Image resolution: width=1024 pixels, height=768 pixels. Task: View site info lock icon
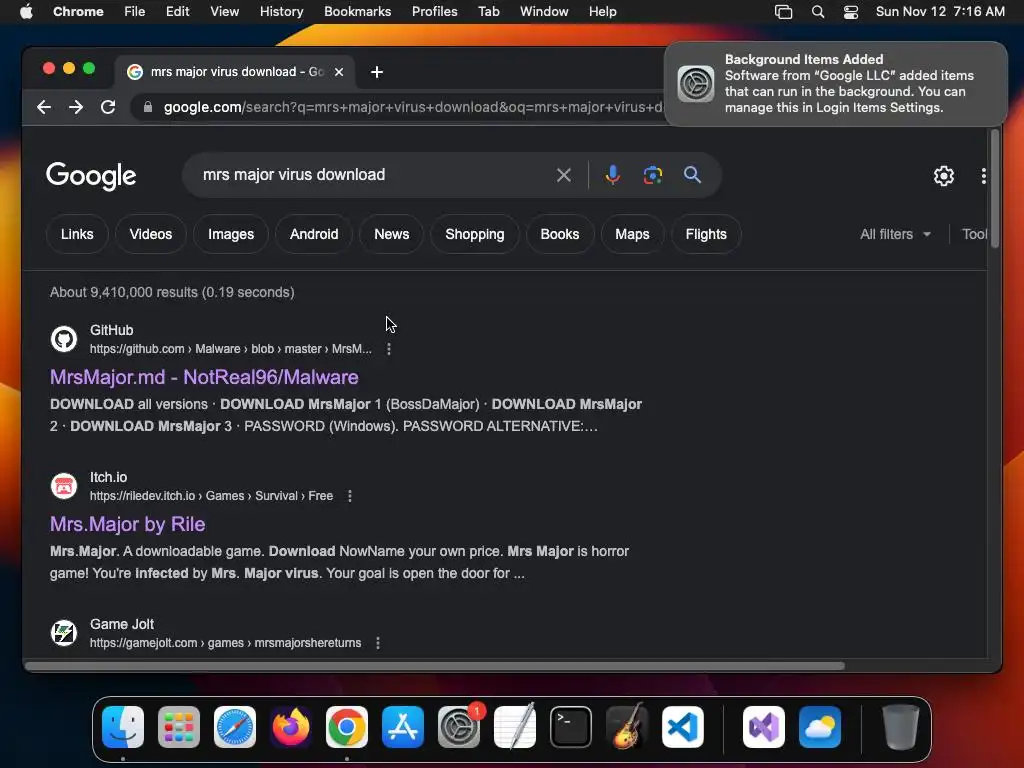click(148, 107)
